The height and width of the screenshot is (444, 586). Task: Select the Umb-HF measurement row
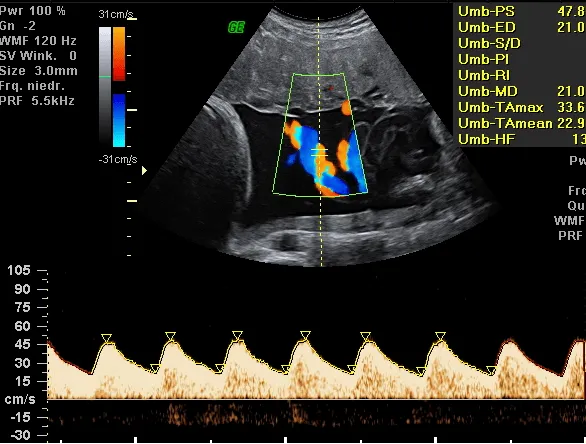point(521,139)
